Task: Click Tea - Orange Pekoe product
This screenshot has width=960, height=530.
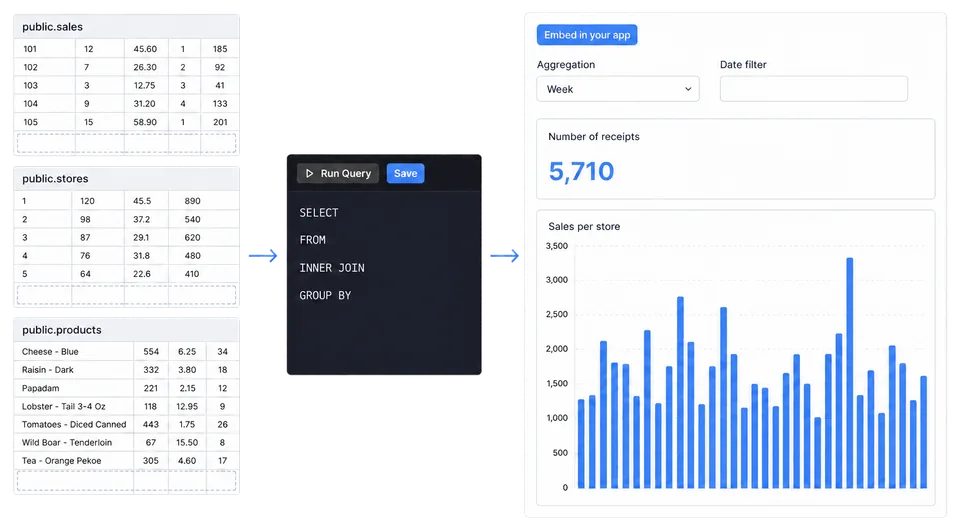Action: [61, 461]
